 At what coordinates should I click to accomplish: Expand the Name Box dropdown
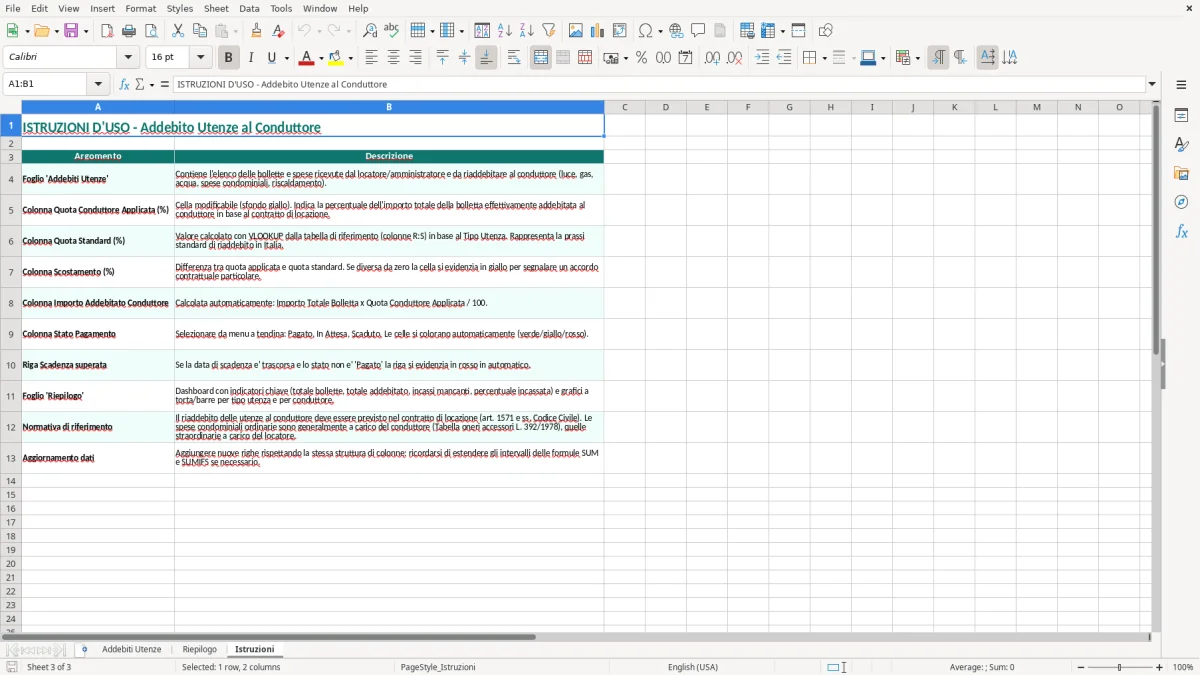pos(98,85)
